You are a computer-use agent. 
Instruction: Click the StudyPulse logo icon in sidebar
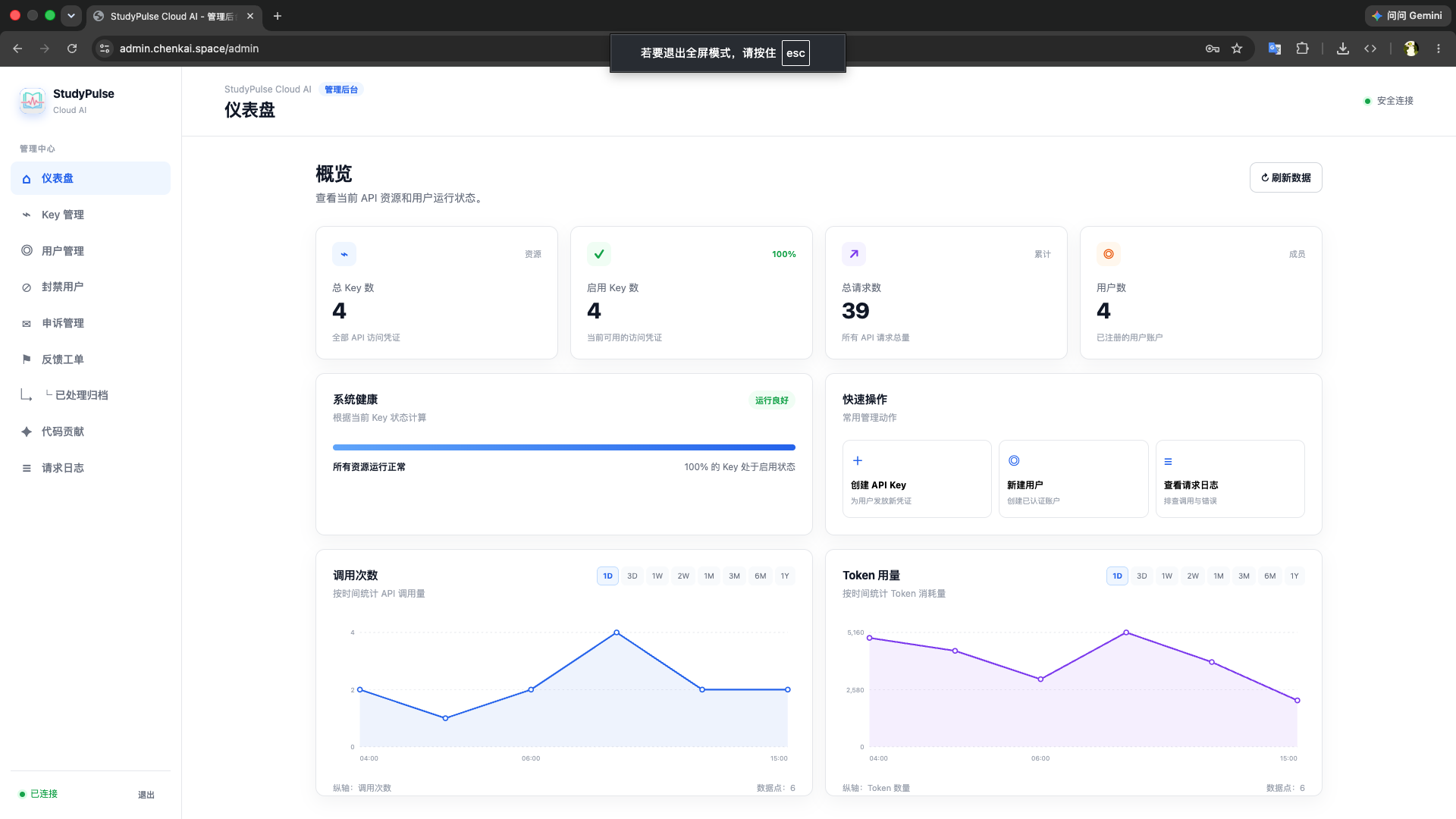click(33, 101)
